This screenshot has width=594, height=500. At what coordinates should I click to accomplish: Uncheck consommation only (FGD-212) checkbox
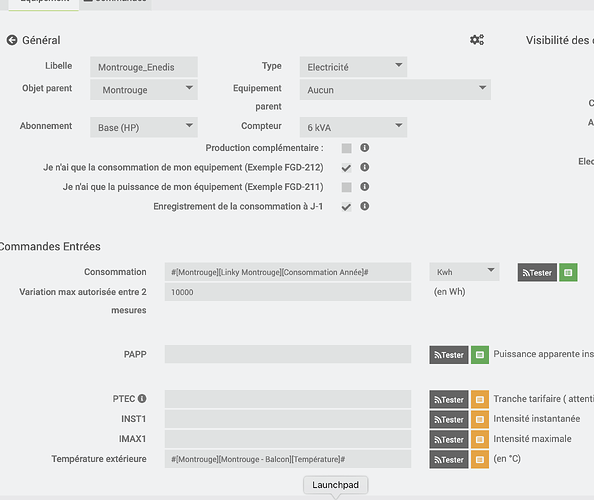(x=346, y=168)
